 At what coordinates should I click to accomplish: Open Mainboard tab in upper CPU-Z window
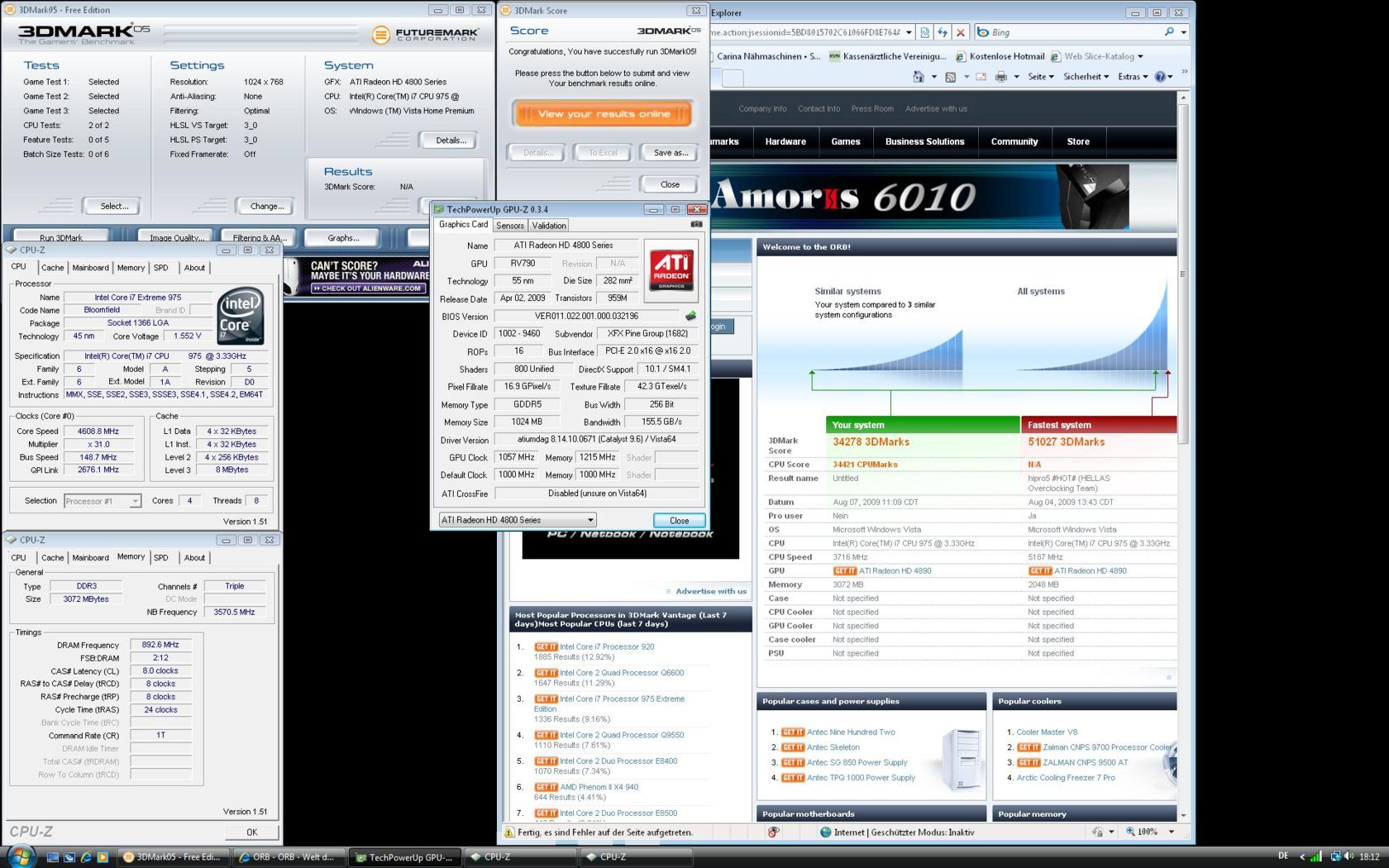(x=90, y=268)
